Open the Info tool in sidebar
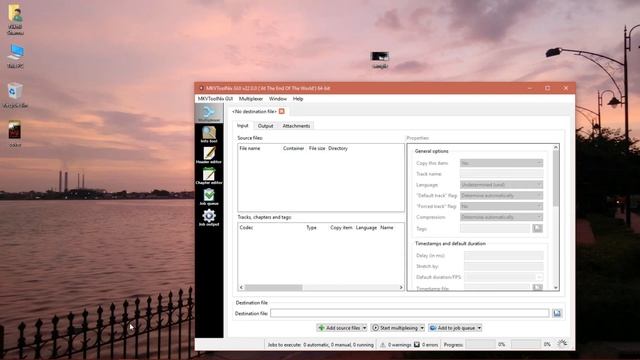This screenshot has width=640, height=360. 209,134
